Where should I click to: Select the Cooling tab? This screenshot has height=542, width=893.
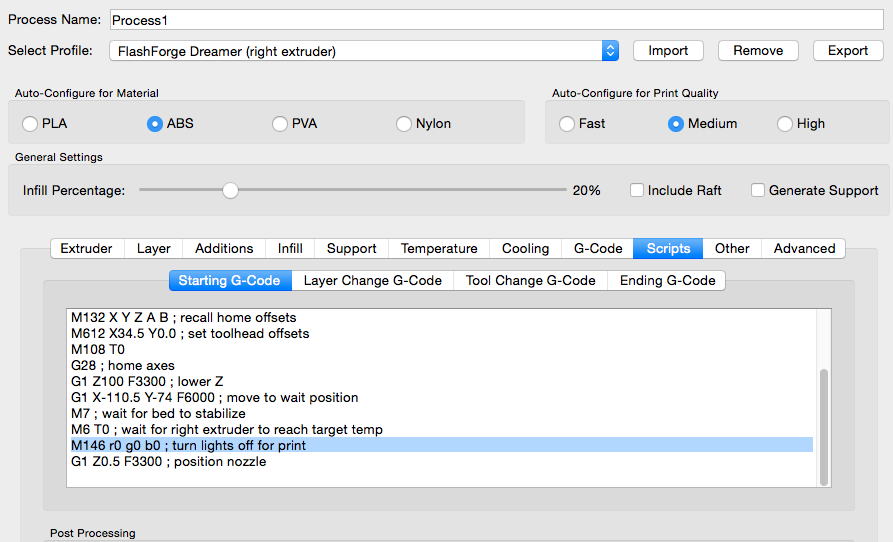pyautogui.click(x=526, y=249)
